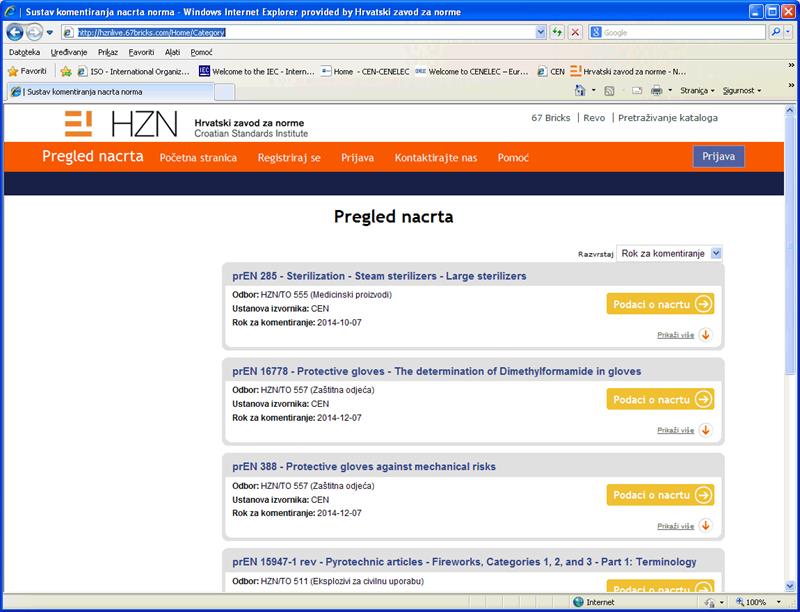The width and height of the screenshot is (800, 612).
Task: Open the zoom level dropdown arrow
Action: point(778,602)
